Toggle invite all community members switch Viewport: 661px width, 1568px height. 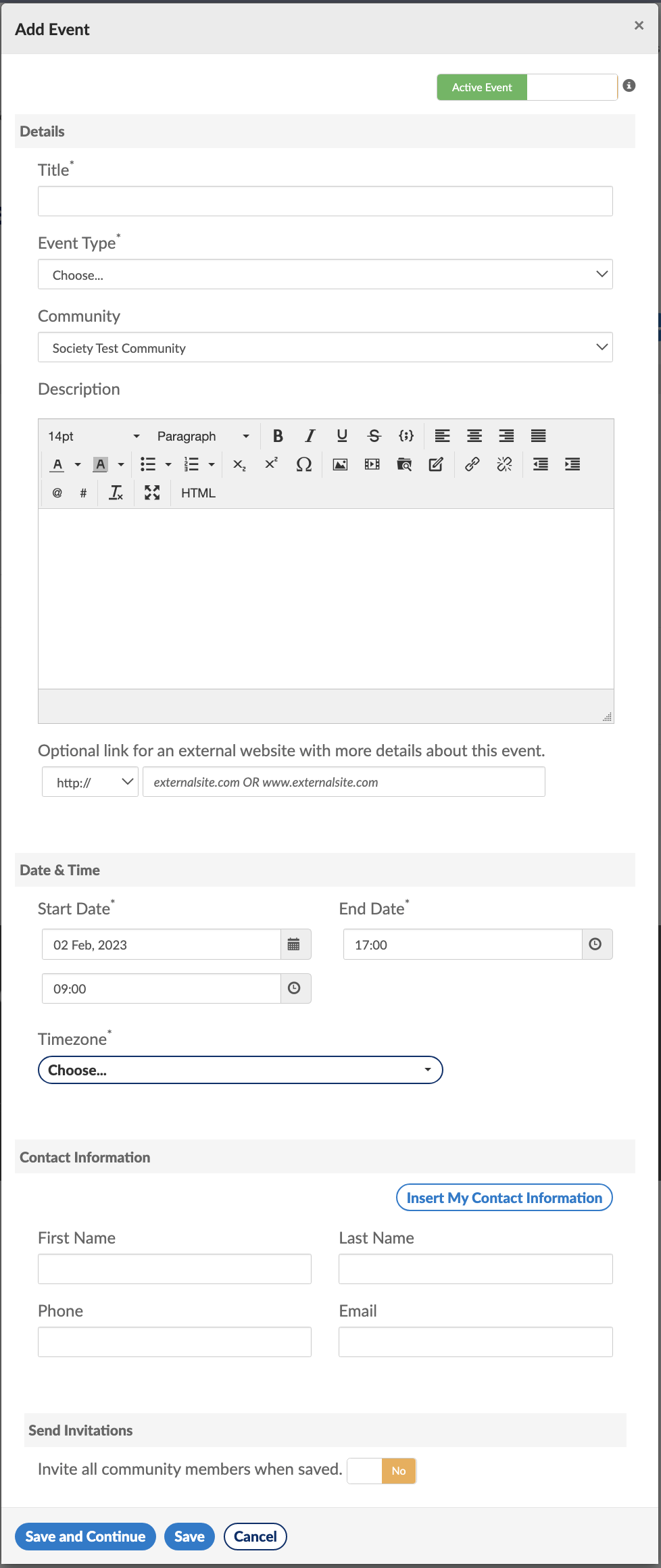(382, 1471)
